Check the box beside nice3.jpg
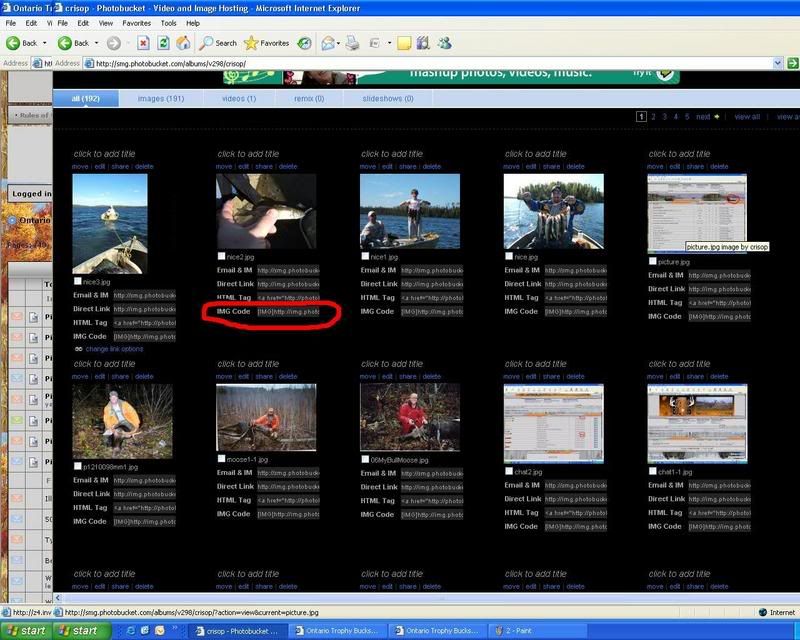This screenshot has height=640, width=800. [x=78, y=282]
